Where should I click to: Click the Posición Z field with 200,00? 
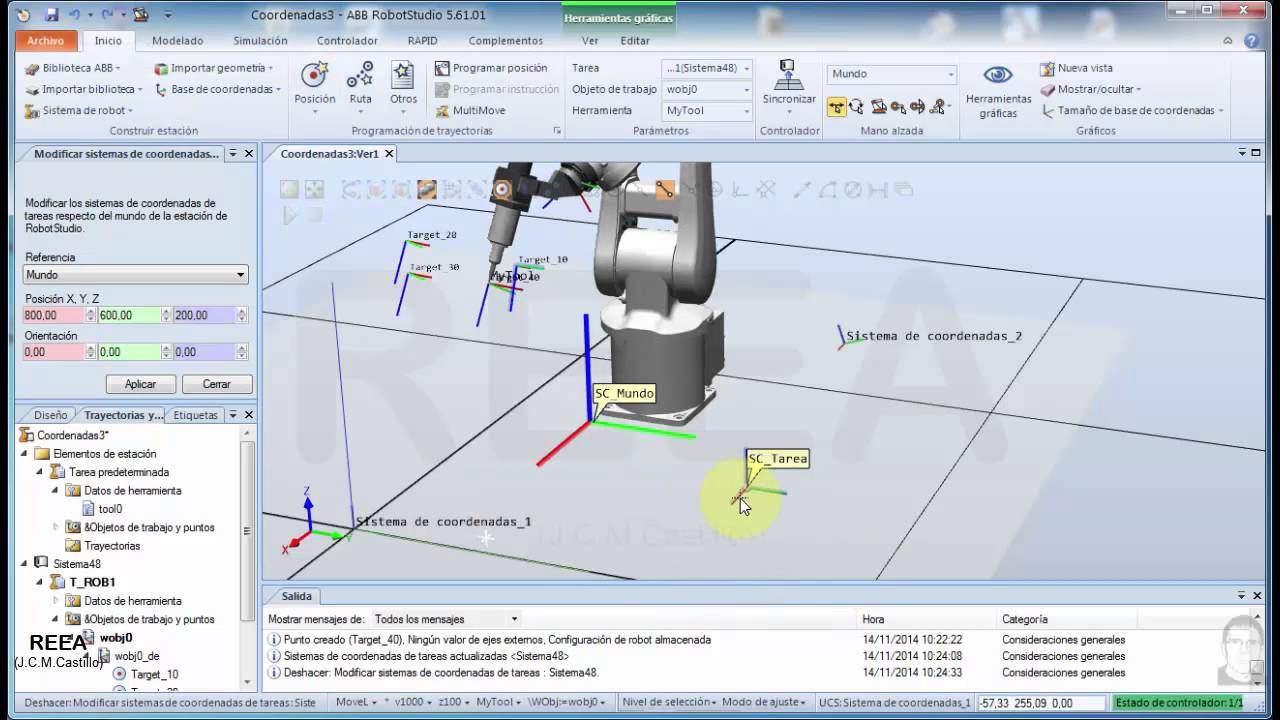(x=204, y=315)
